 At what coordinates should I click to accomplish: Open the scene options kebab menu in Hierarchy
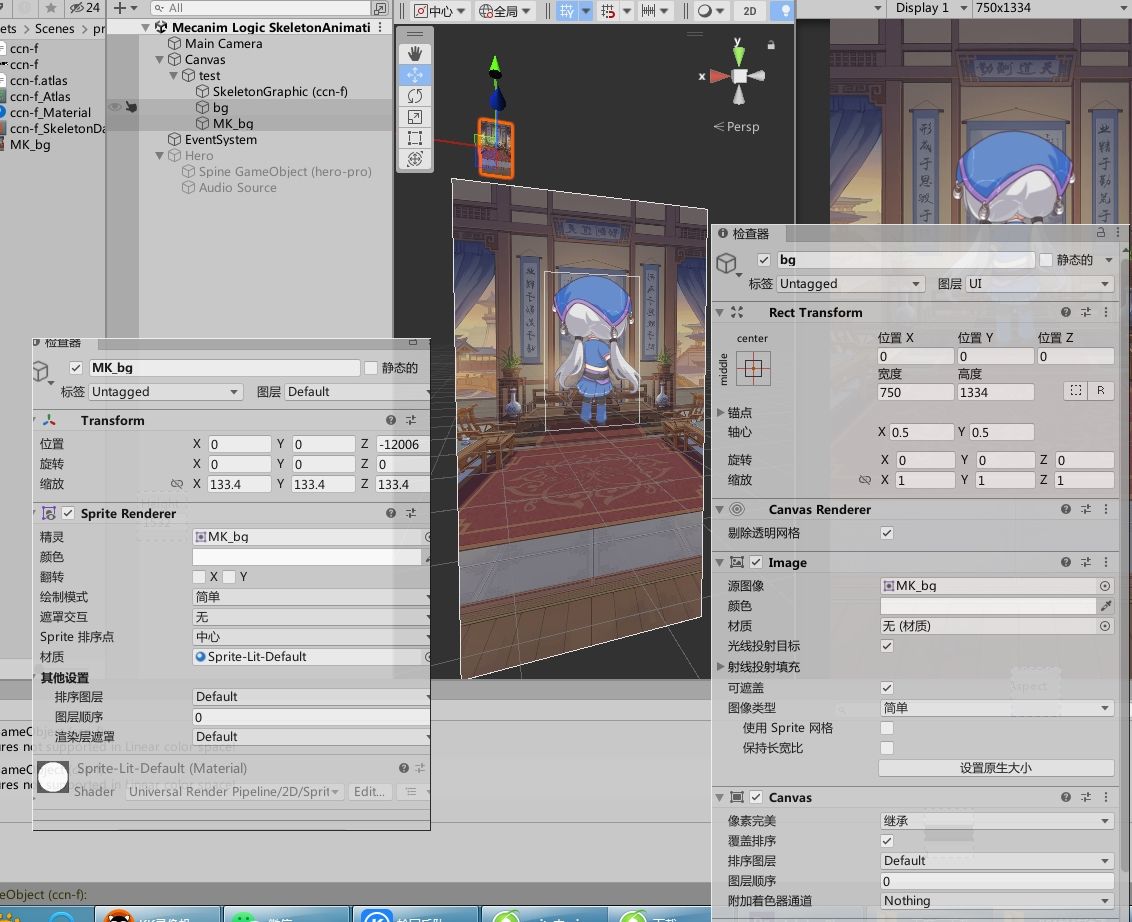tap(380, 27)
